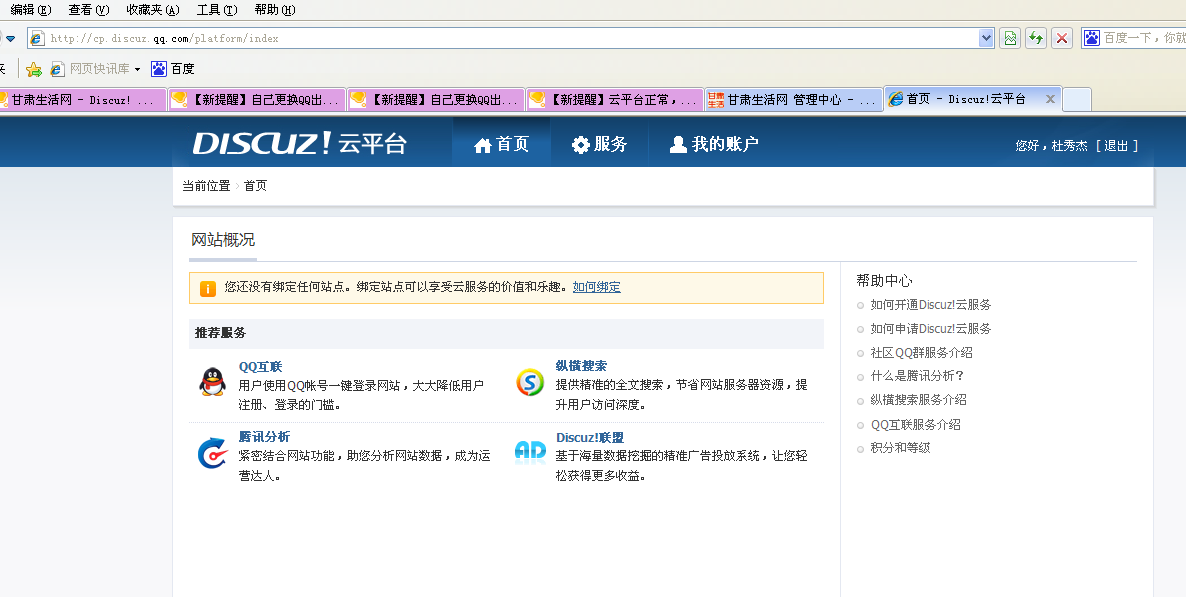
Task: Switch to 【新提醒】云平台正常 tab
Action: tap(615, 100)
